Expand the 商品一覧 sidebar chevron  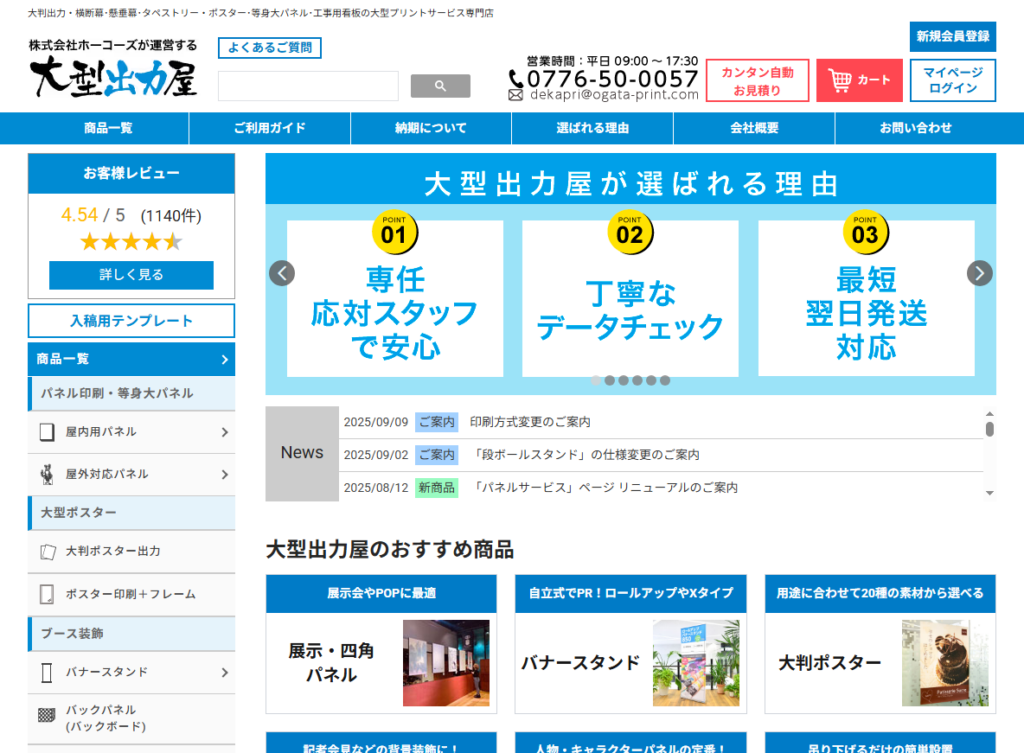[224, 359]
